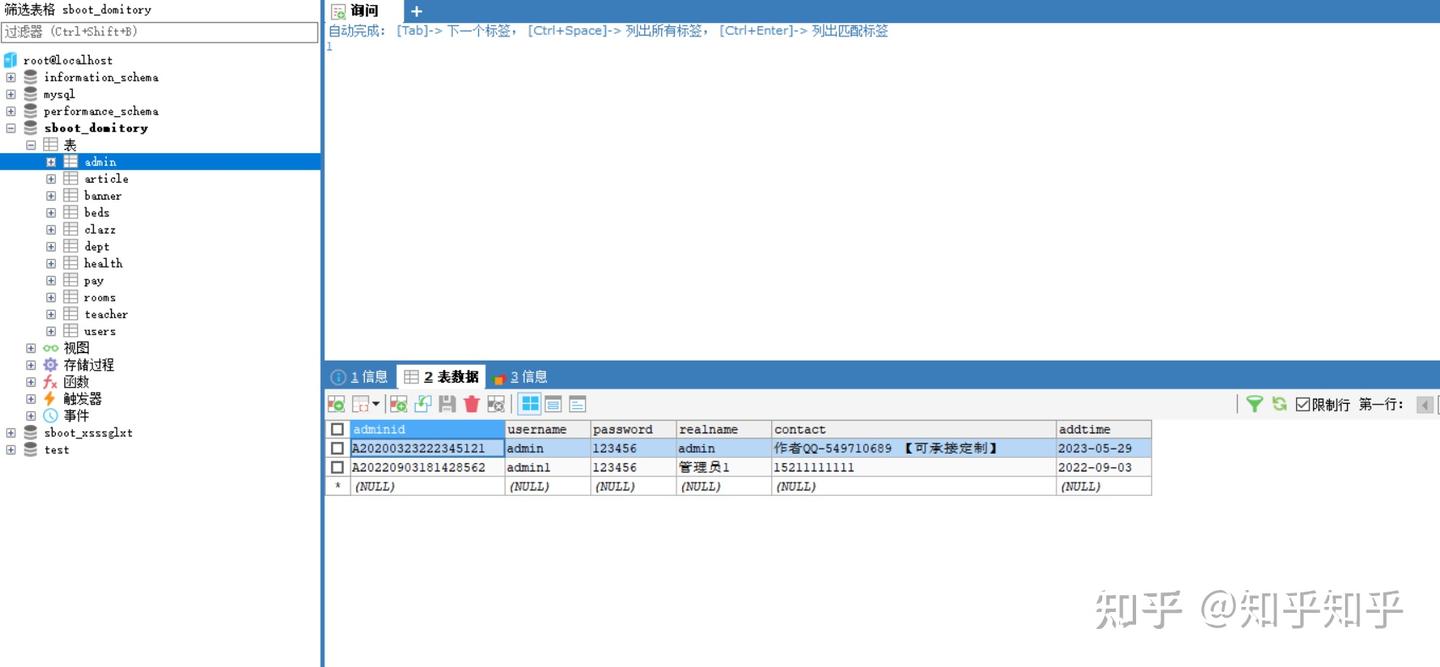Viewport: 1440px width, 667px height.
Task: Select the text view icon on toolbar
Action: point(578,404)
